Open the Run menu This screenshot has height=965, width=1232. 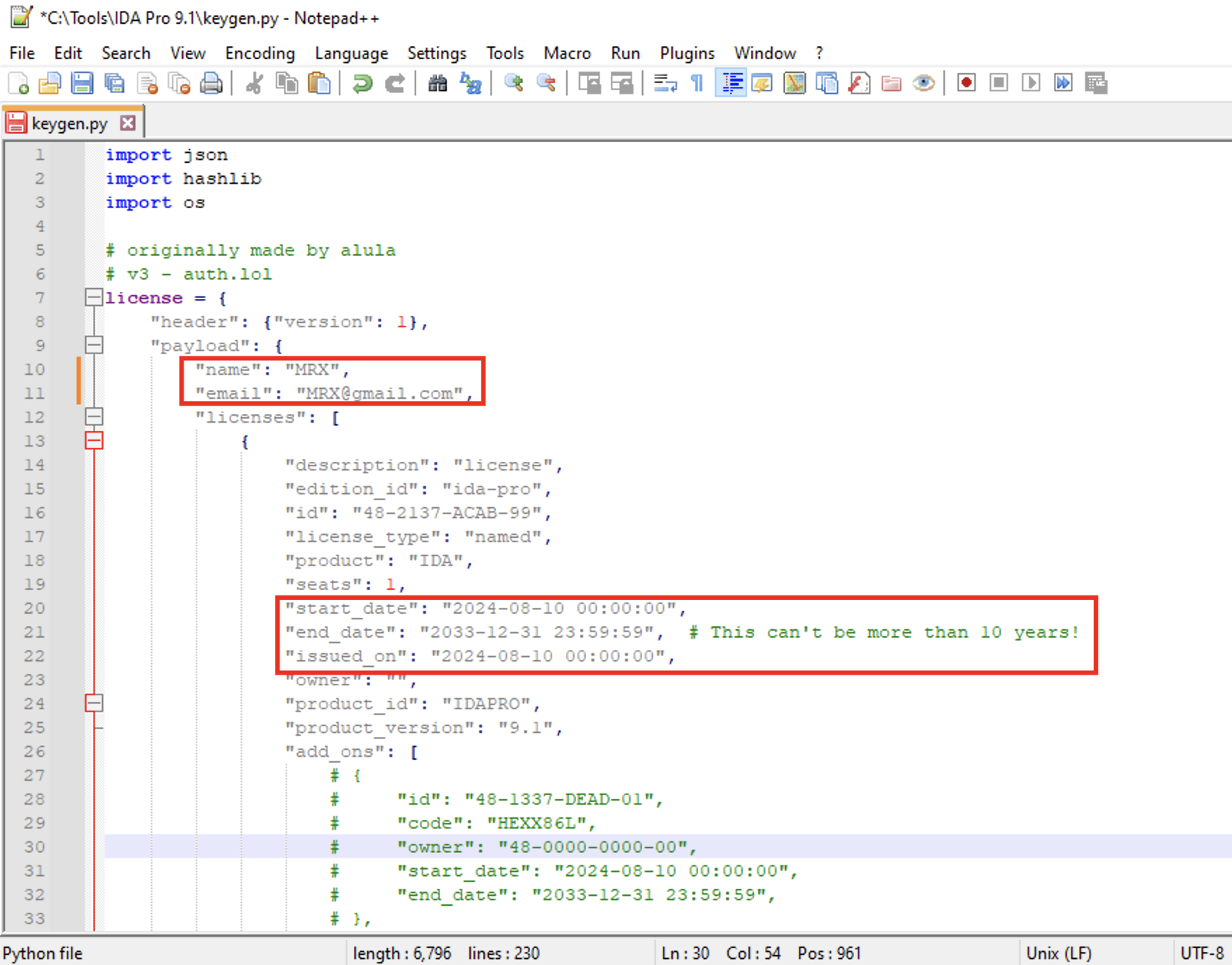click(x=625, y=53)
